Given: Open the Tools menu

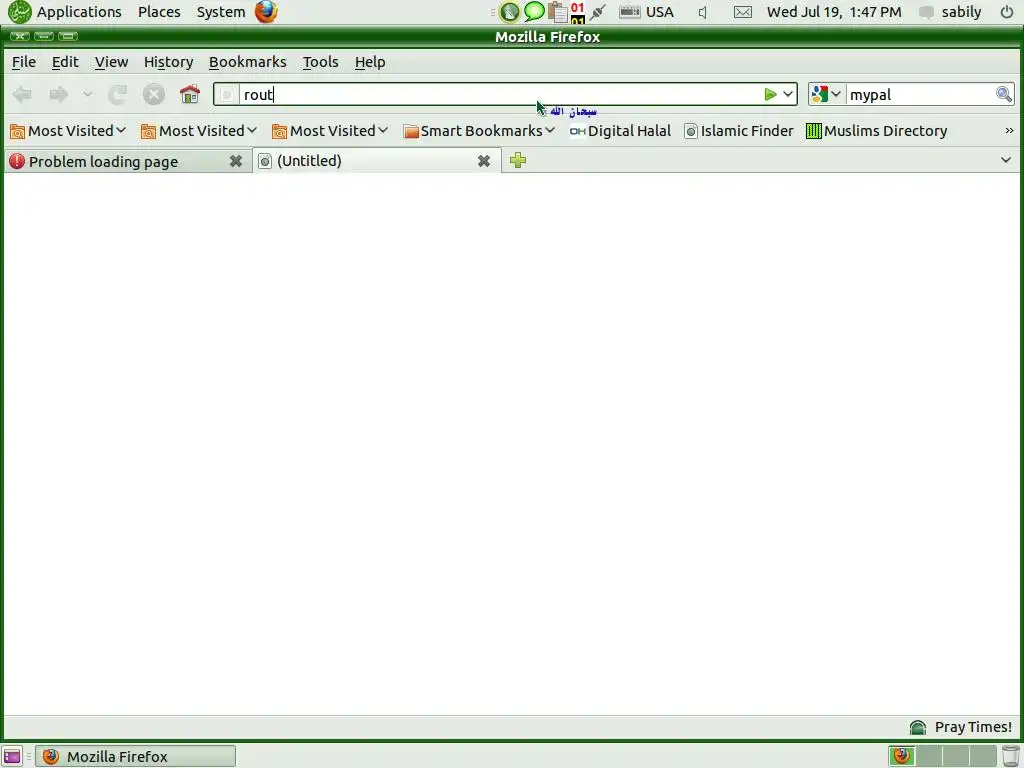Looking at the screenshot, I should click(x=321, y=62).
